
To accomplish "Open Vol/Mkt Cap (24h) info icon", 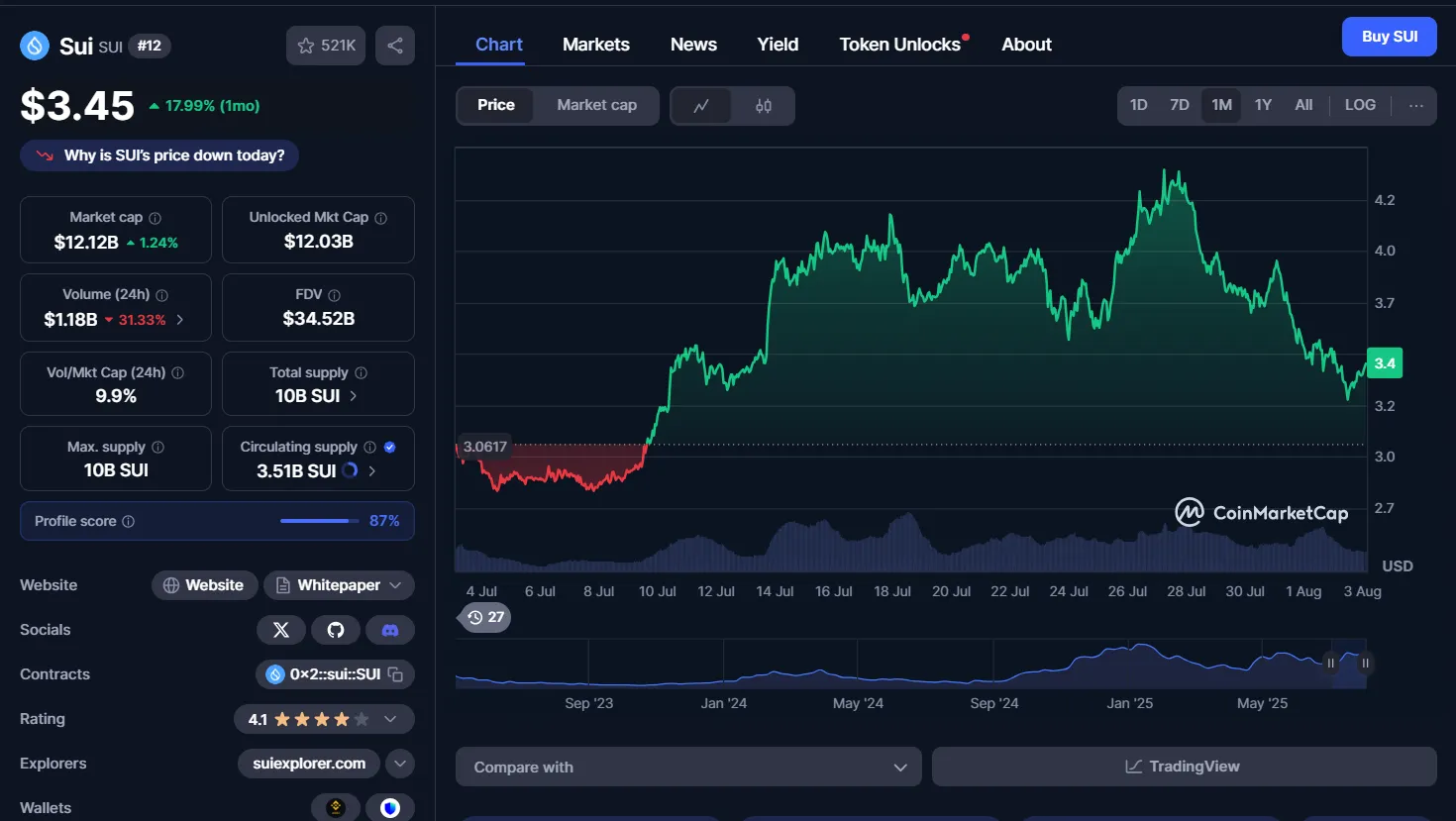I will [x=177, y=373].
